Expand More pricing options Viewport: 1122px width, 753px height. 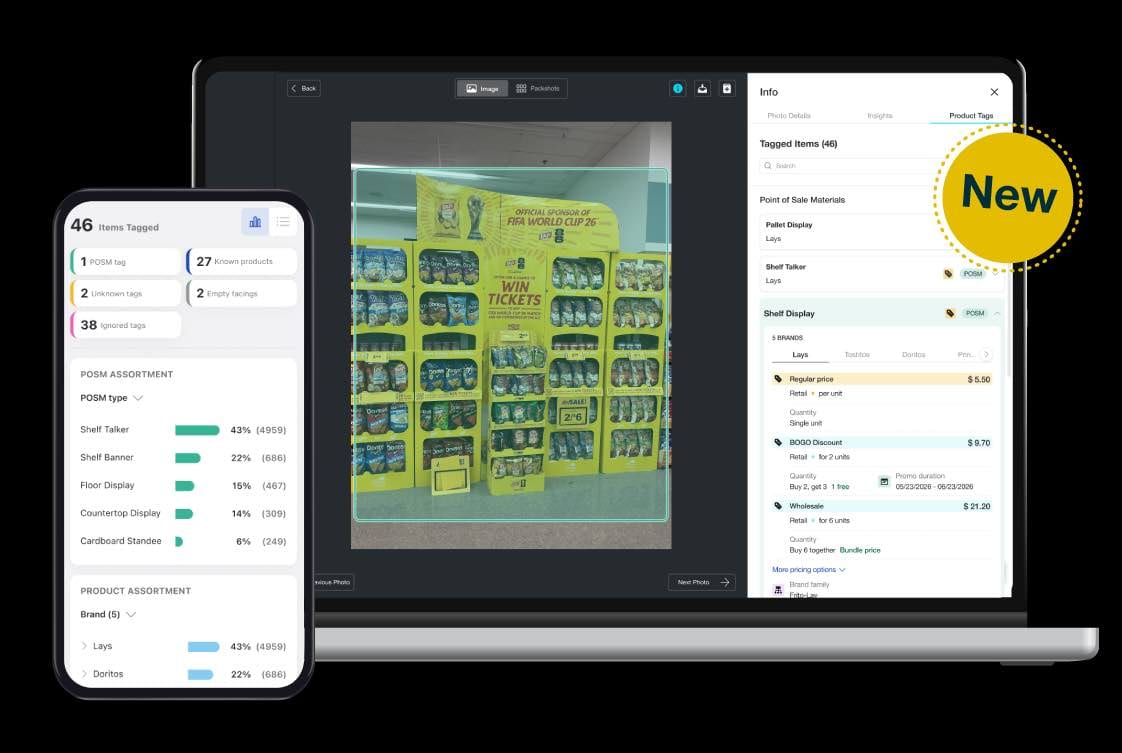pos(809,570)
